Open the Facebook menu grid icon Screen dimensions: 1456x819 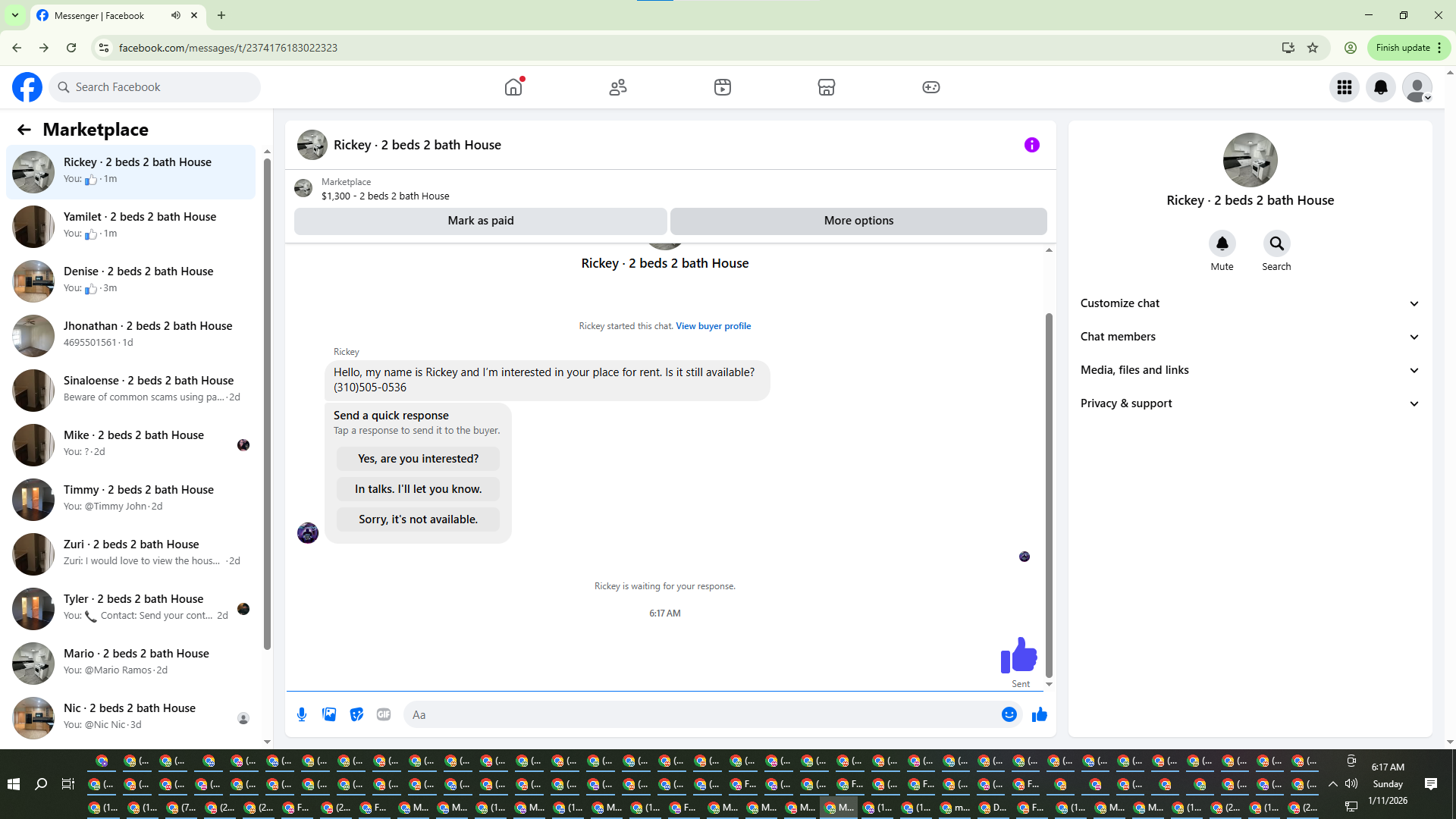click(1345, 87)
